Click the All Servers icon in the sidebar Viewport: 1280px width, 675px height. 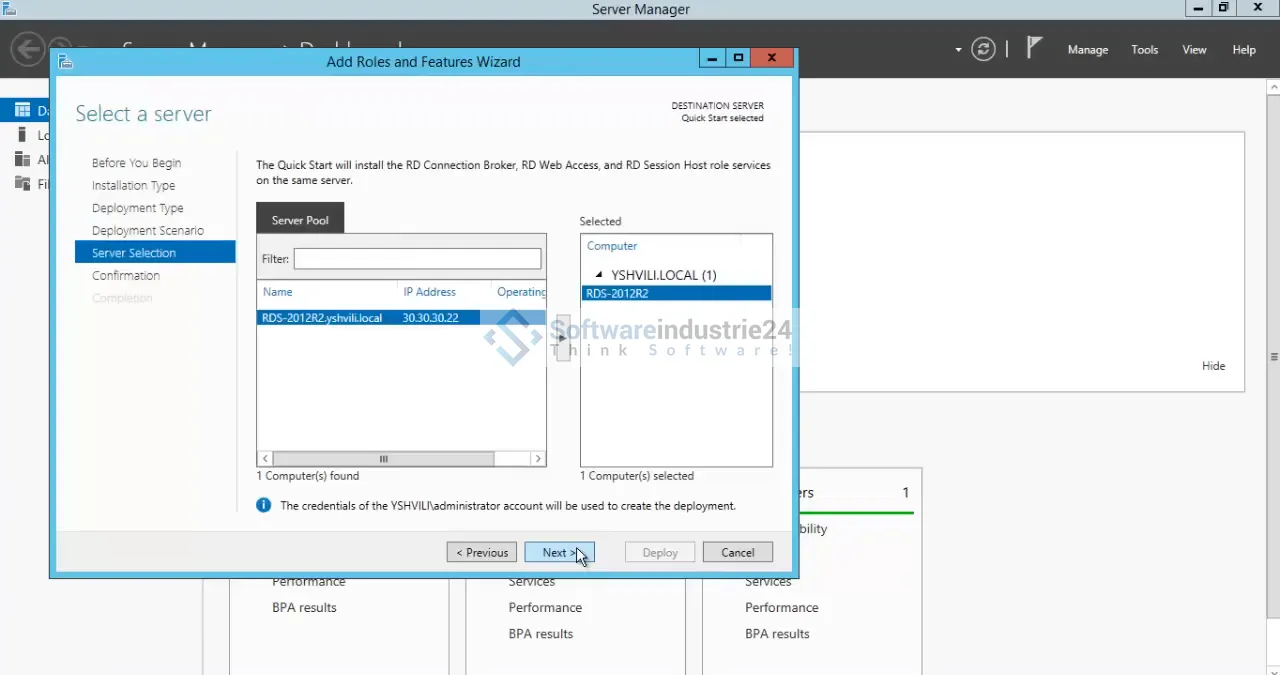point(22,159)
